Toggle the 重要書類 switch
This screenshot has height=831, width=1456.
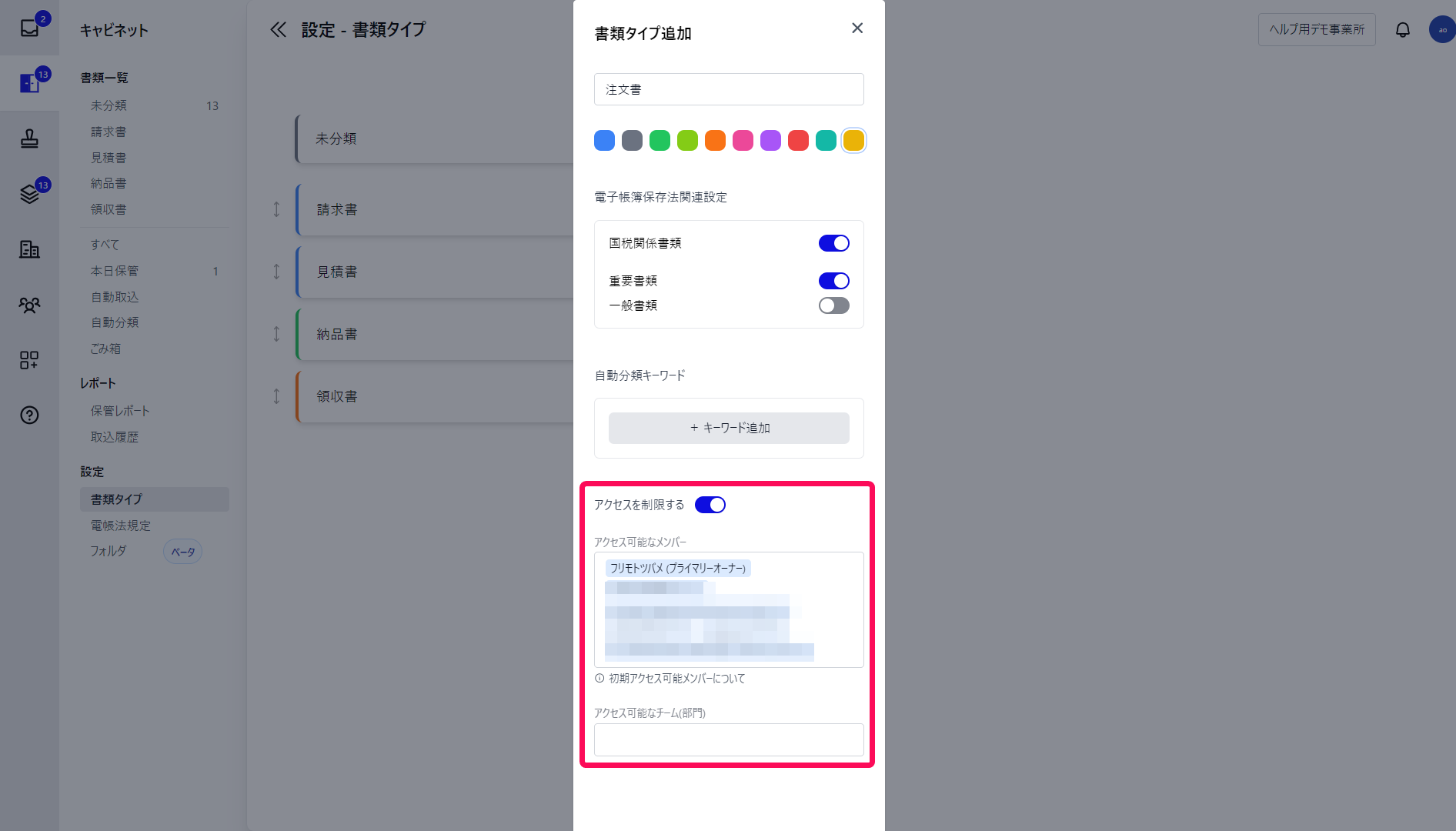833,281
